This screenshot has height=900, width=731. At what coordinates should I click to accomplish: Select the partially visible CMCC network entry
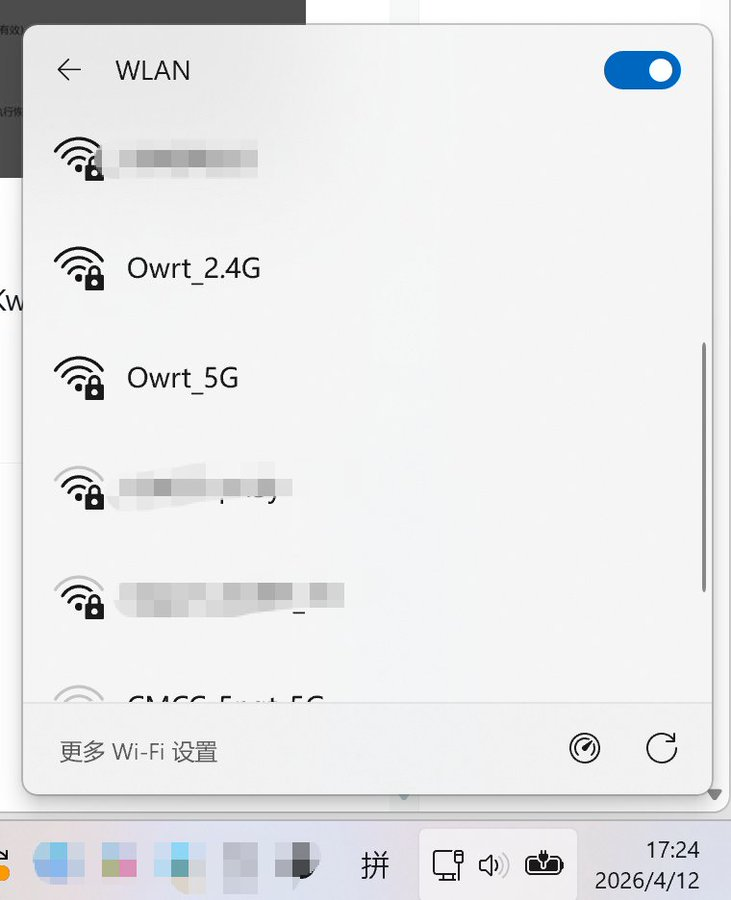[x=367, y=693]
